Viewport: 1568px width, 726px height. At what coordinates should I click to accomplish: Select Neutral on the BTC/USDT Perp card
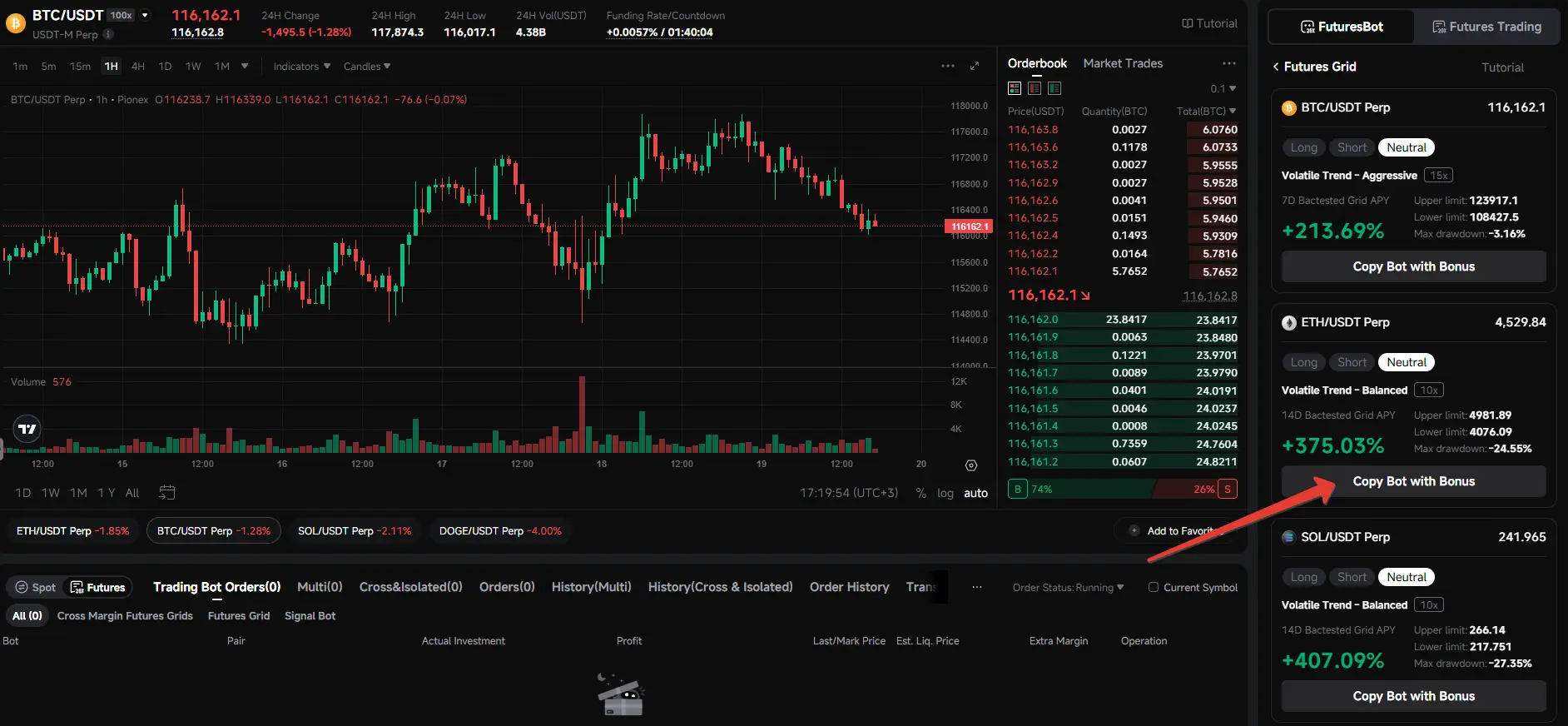[1407, 147]
